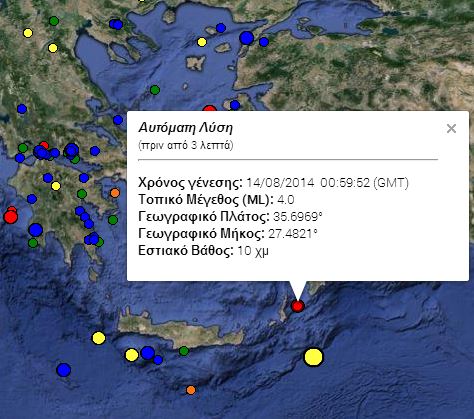Image resolution: width=474 pixels, height=419 pixels.
Task: Select the orange marker in the sea south of Crete
Action: [191, 390]
